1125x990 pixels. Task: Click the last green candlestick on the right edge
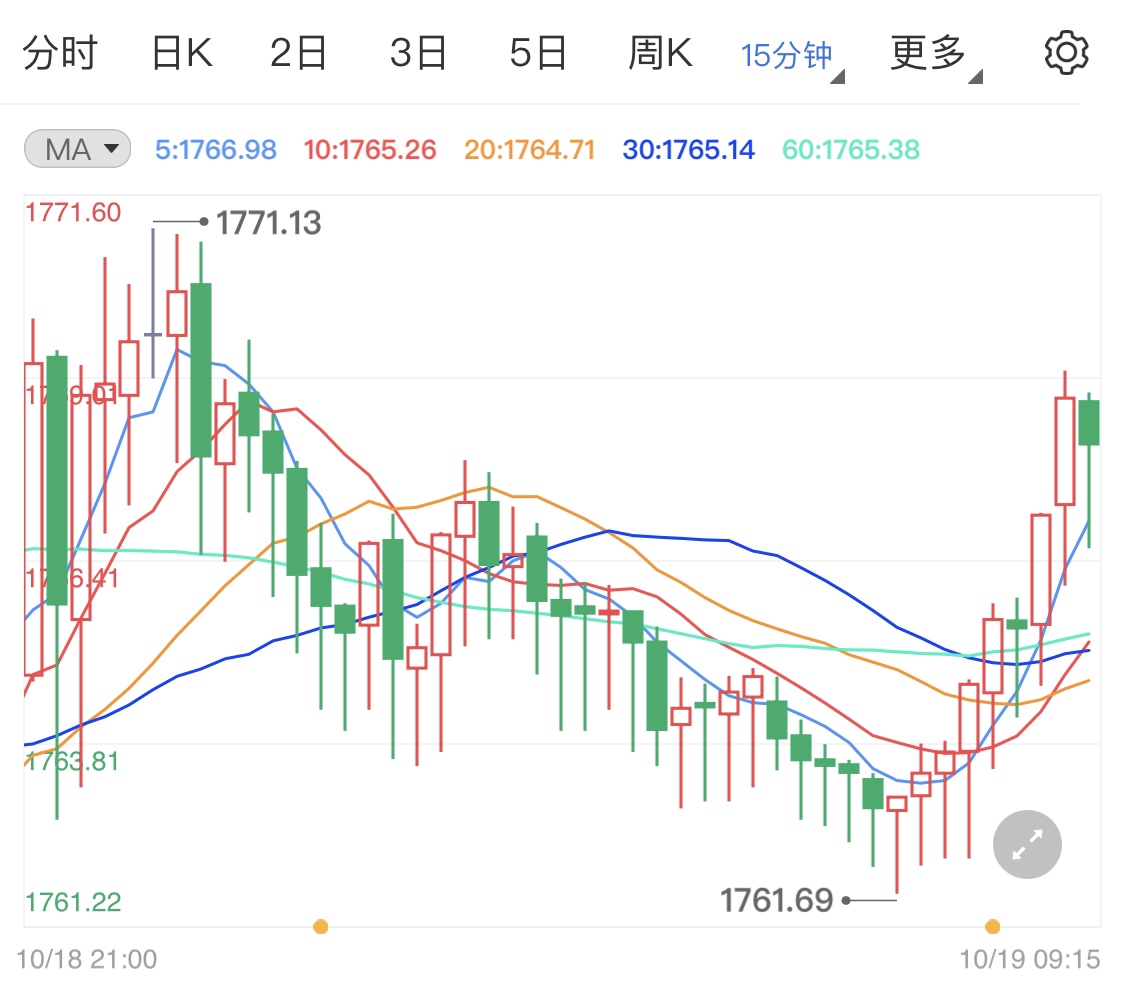1089,423
